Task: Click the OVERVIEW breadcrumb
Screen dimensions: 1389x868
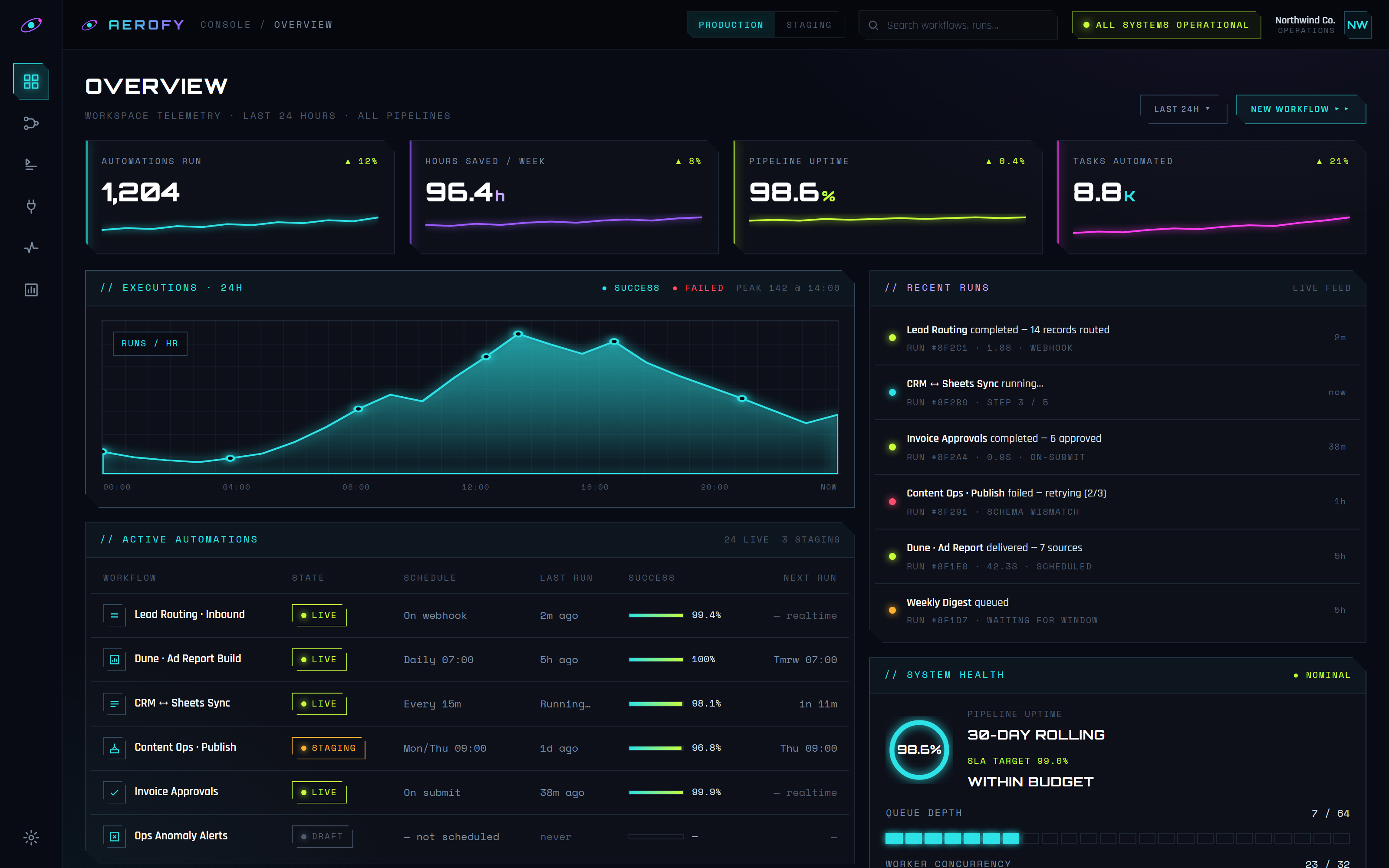Action: click(x=303, y=25)
